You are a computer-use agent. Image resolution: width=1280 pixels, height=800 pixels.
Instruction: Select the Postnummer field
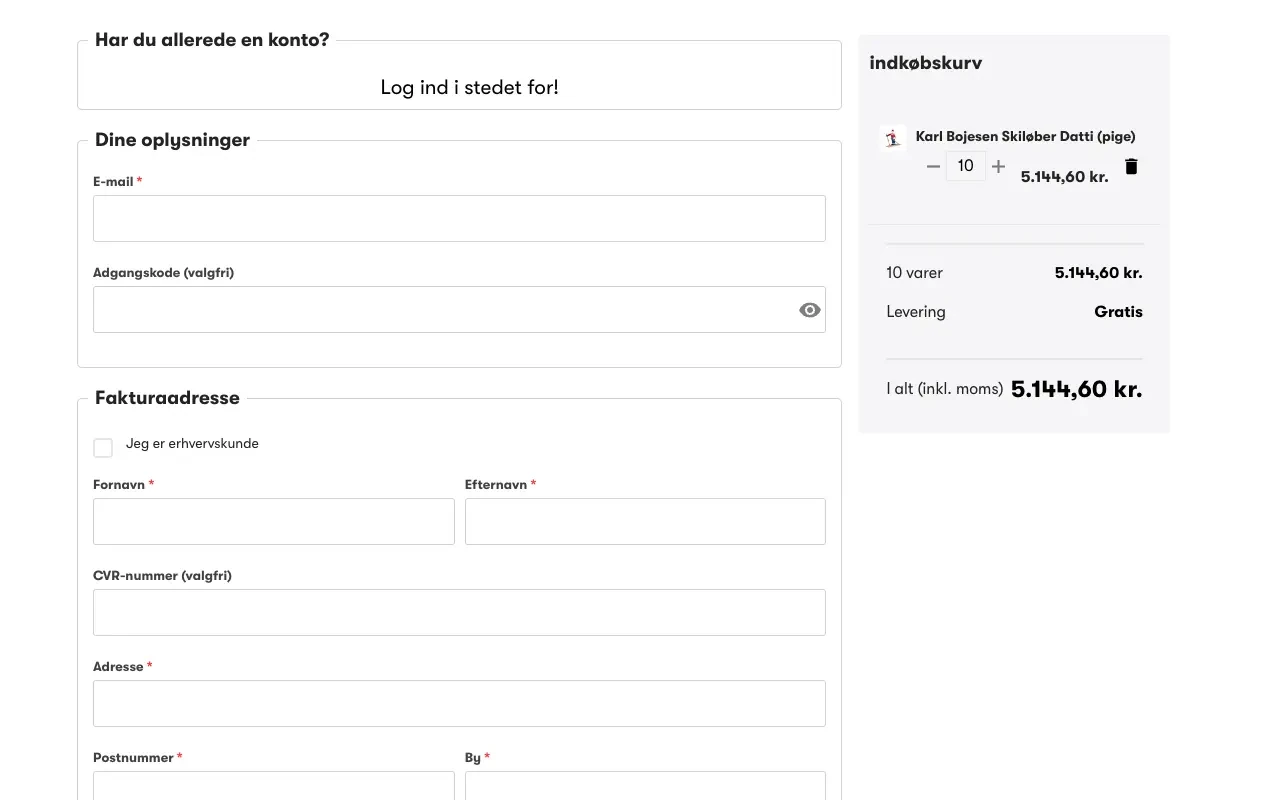point(273,786)
